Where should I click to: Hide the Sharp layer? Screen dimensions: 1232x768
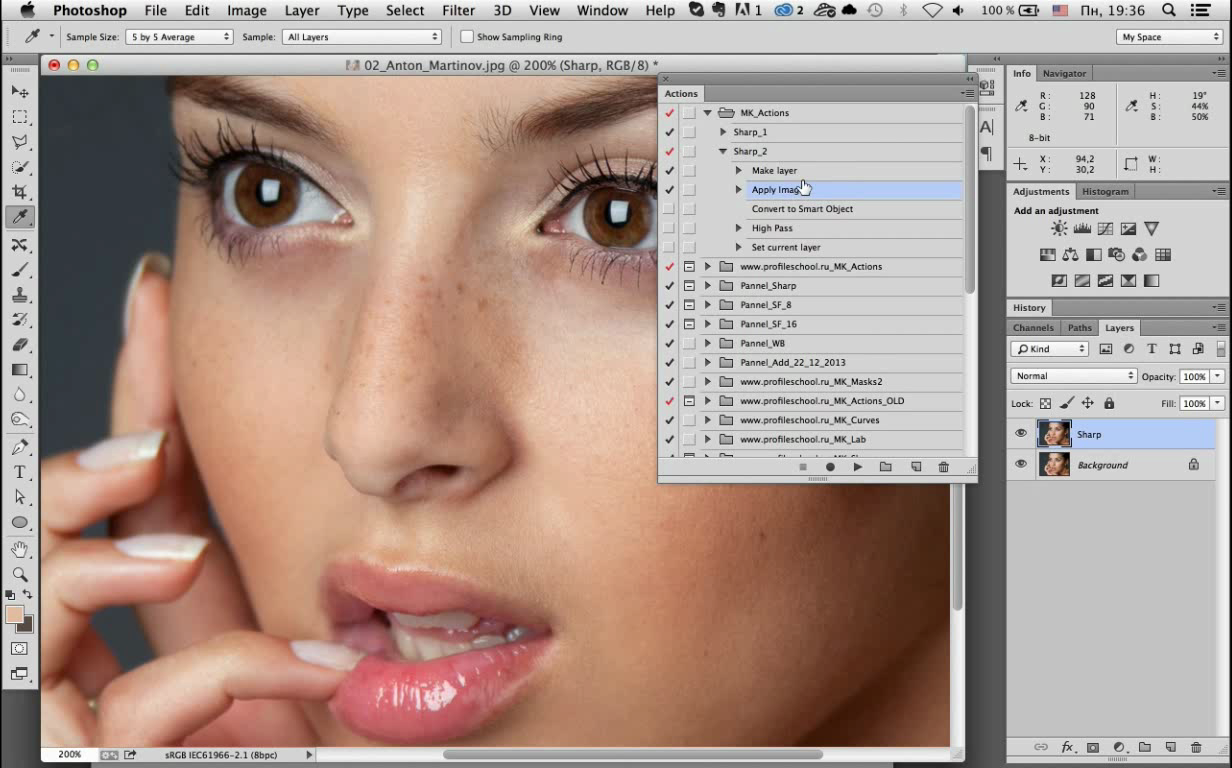tap(1021, 434)
